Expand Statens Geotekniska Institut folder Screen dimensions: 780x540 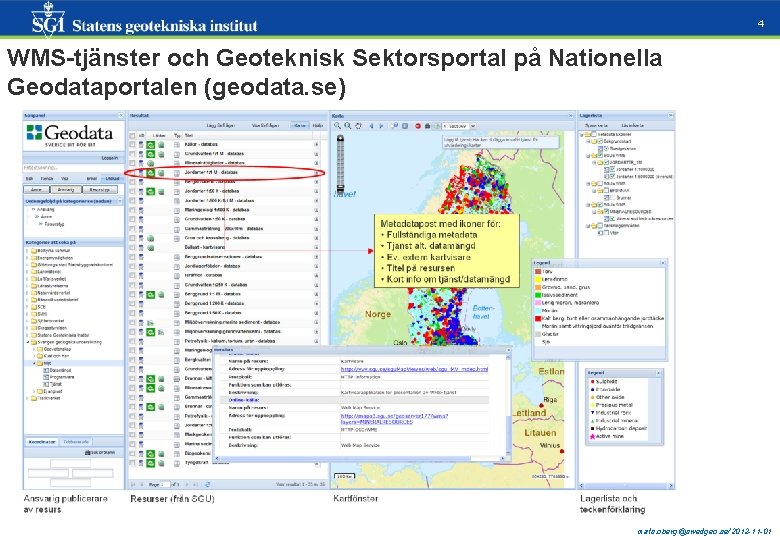pyautogui.click(x=28, y=335)
